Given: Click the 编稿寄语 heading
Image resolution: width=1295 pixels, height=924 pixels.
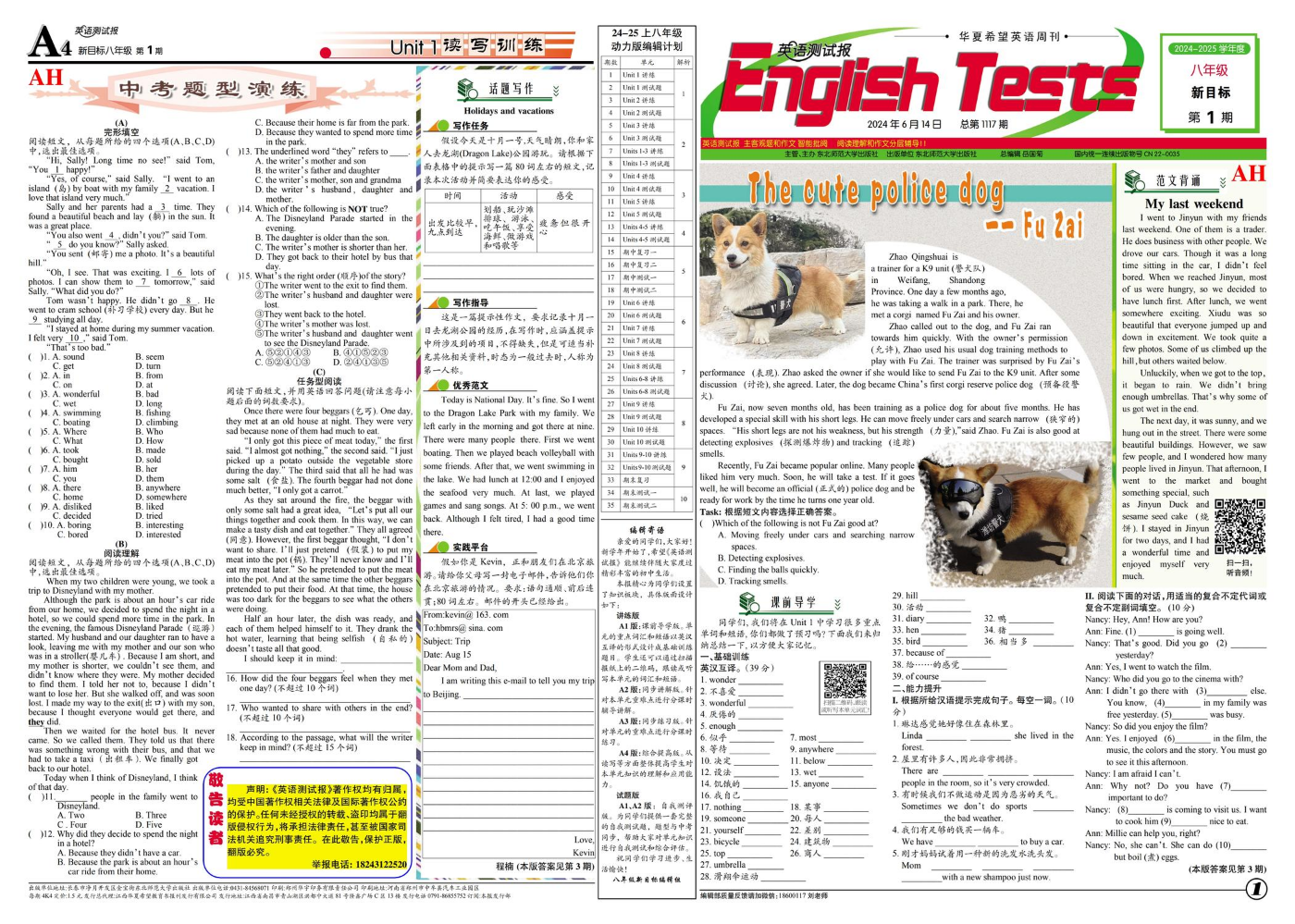Looking at the screenshot, I should pyautogui.click(x=645, y=530).
